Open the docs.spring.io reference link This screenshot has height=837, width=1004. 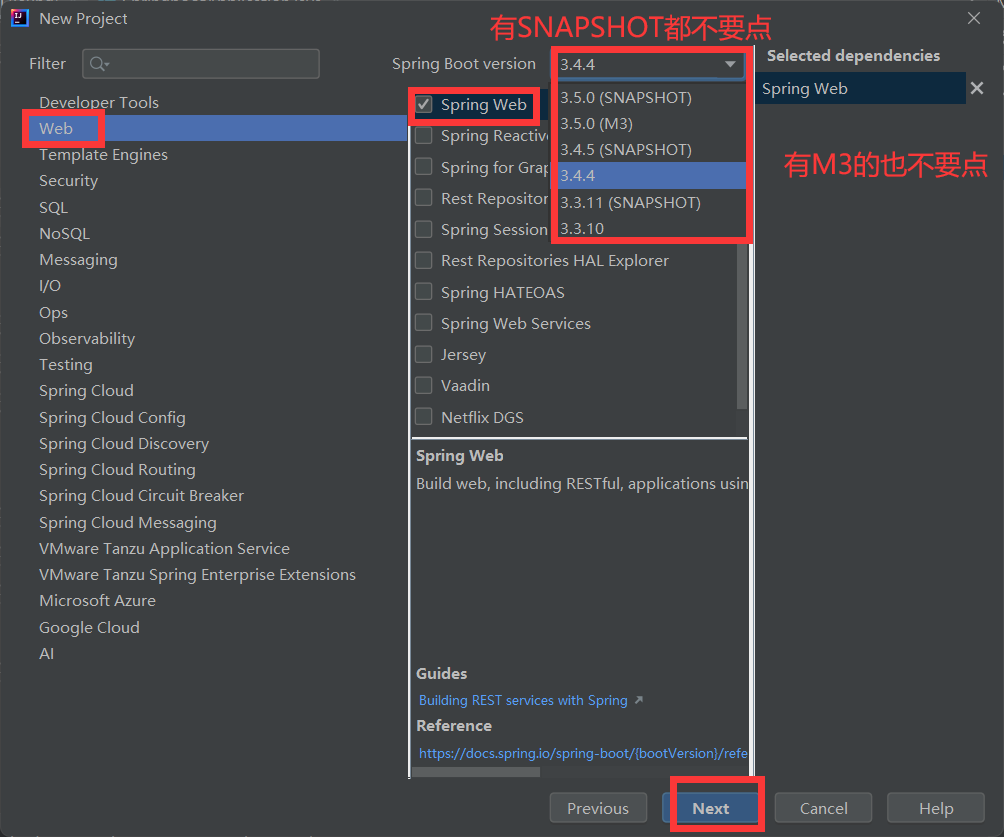583,753
